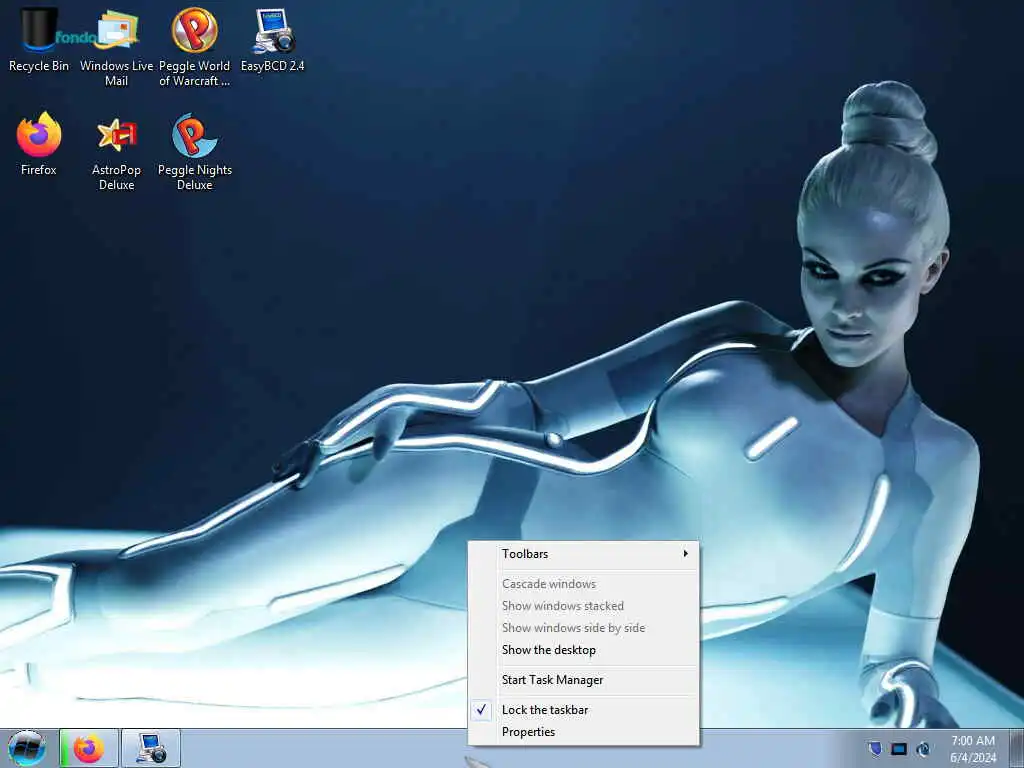Select the Windows Live Mail desktop icon

(x=116, y=47)
